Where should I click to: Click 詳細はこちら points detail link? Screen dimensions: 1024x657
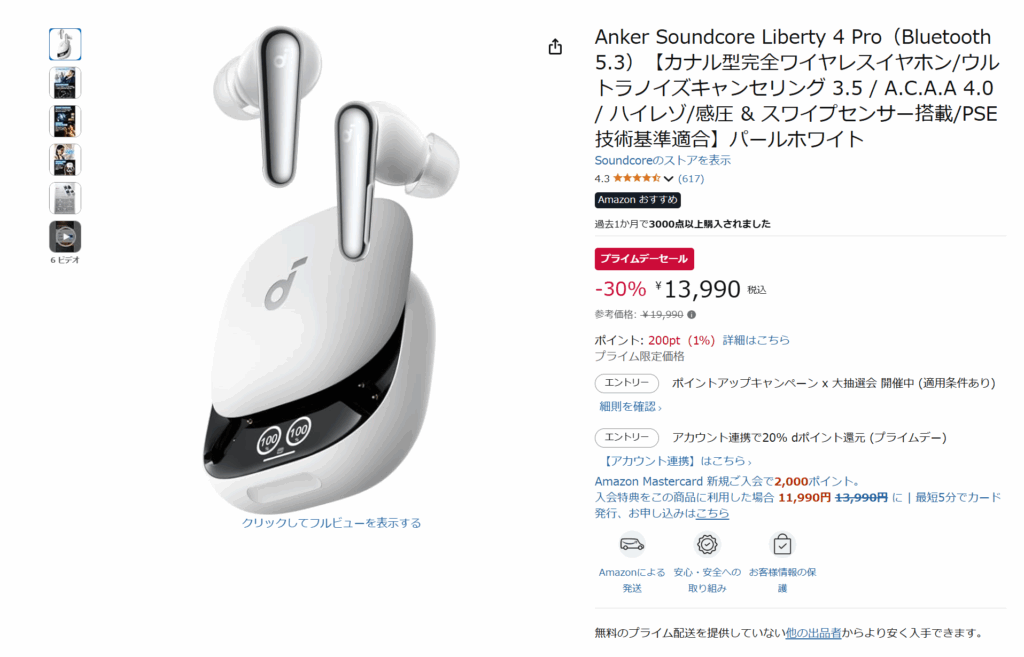tap(756, 340)
